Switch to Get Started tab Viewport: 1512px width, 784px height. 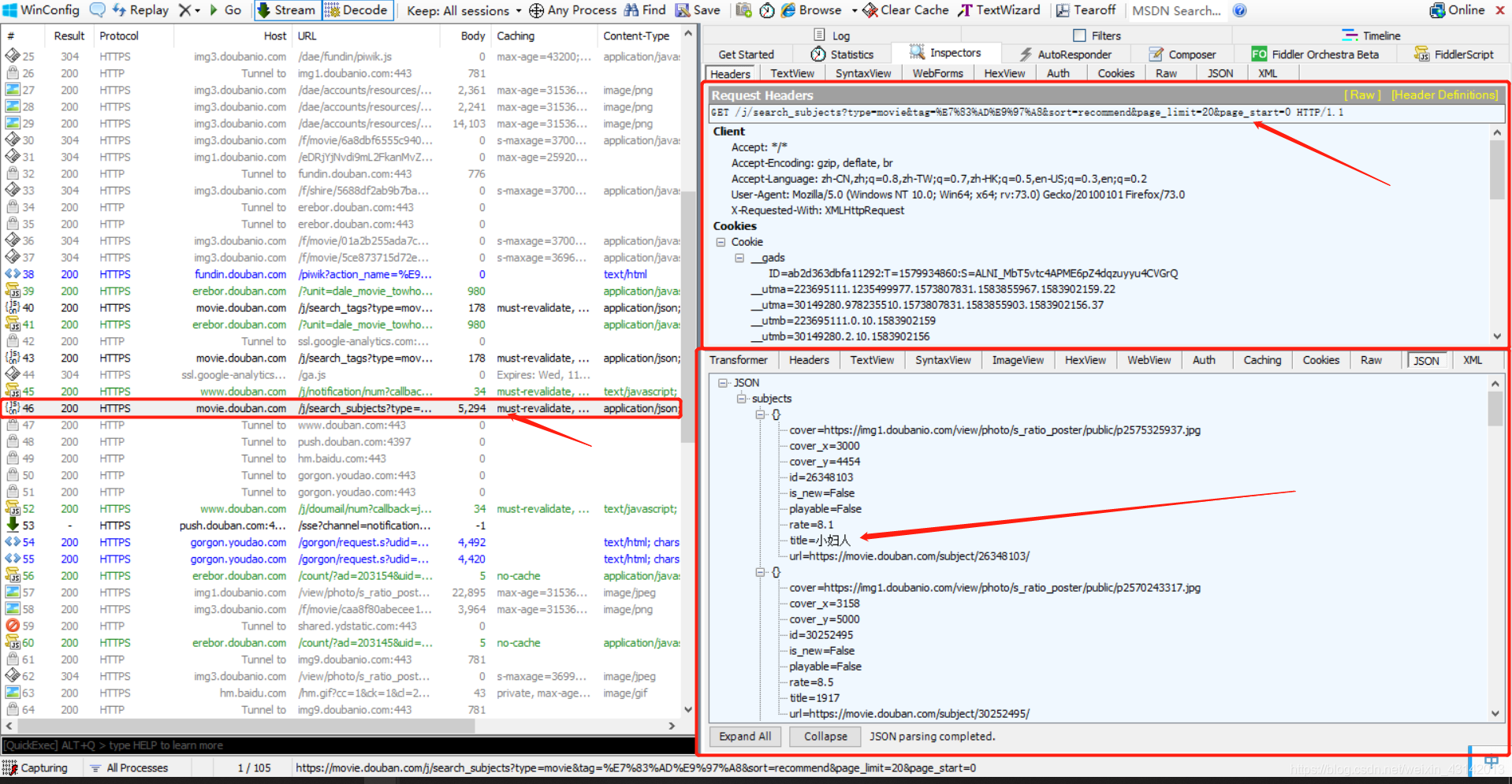tap(746, 54)
